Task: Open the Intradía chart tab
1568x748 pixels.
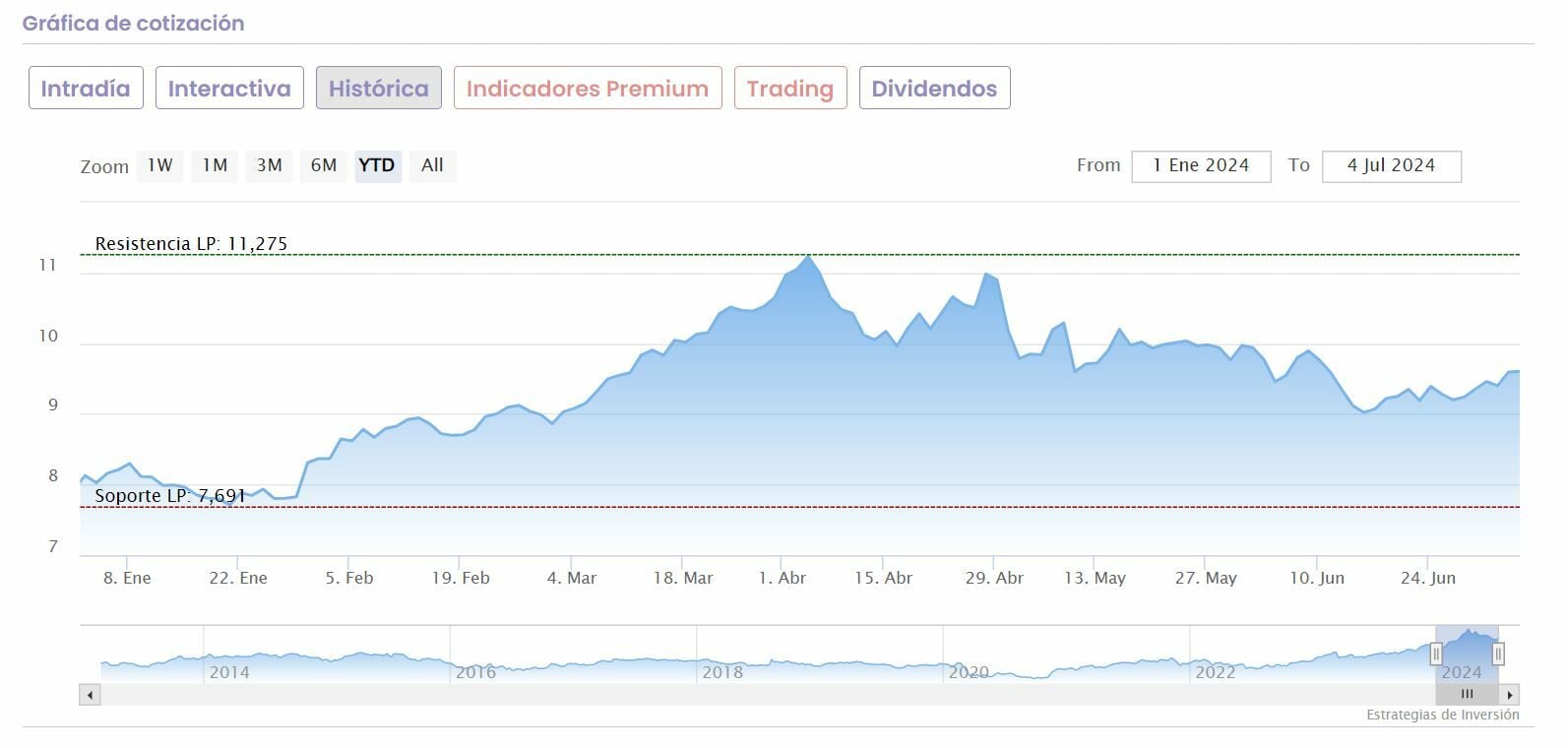Action: click(86, 89)
